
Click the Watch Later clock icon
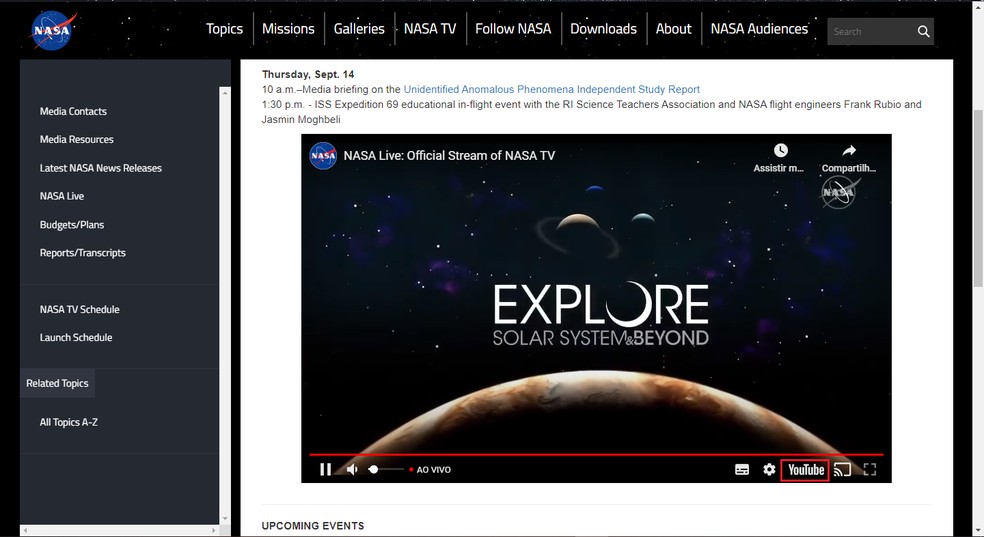pyautogui.click(x=780, y=151)
